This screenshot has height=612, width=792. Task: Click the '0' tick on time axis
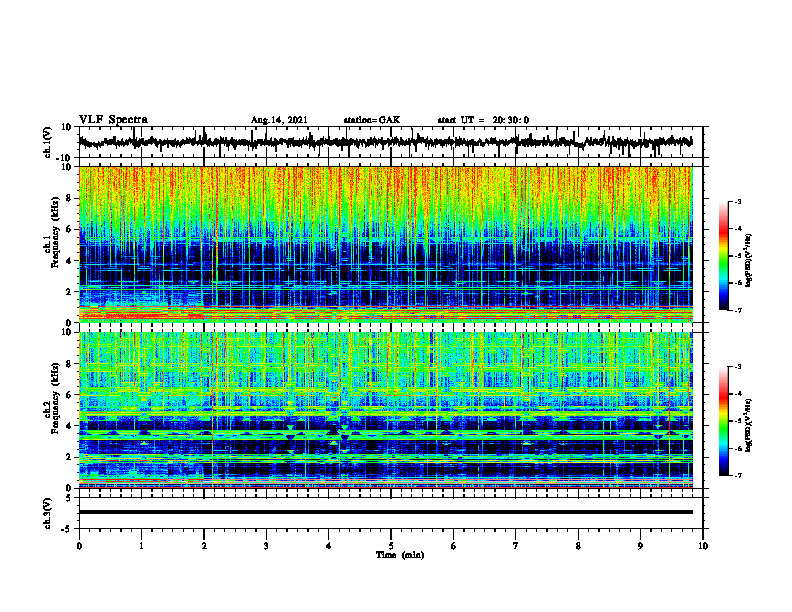point(79,546)
